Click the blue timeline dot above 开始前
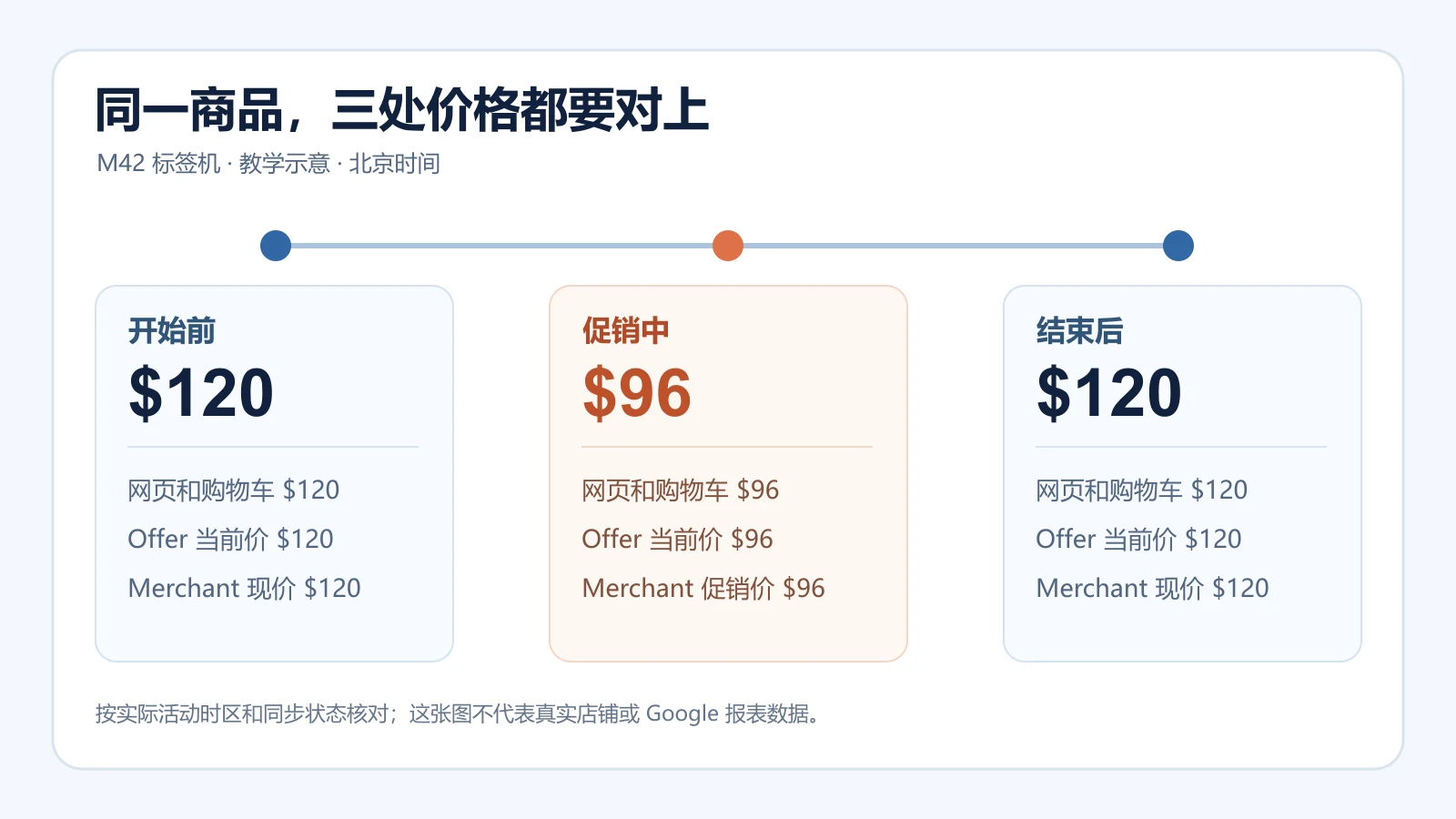This screenshot has height=819, width=1456. pos(276,246)
